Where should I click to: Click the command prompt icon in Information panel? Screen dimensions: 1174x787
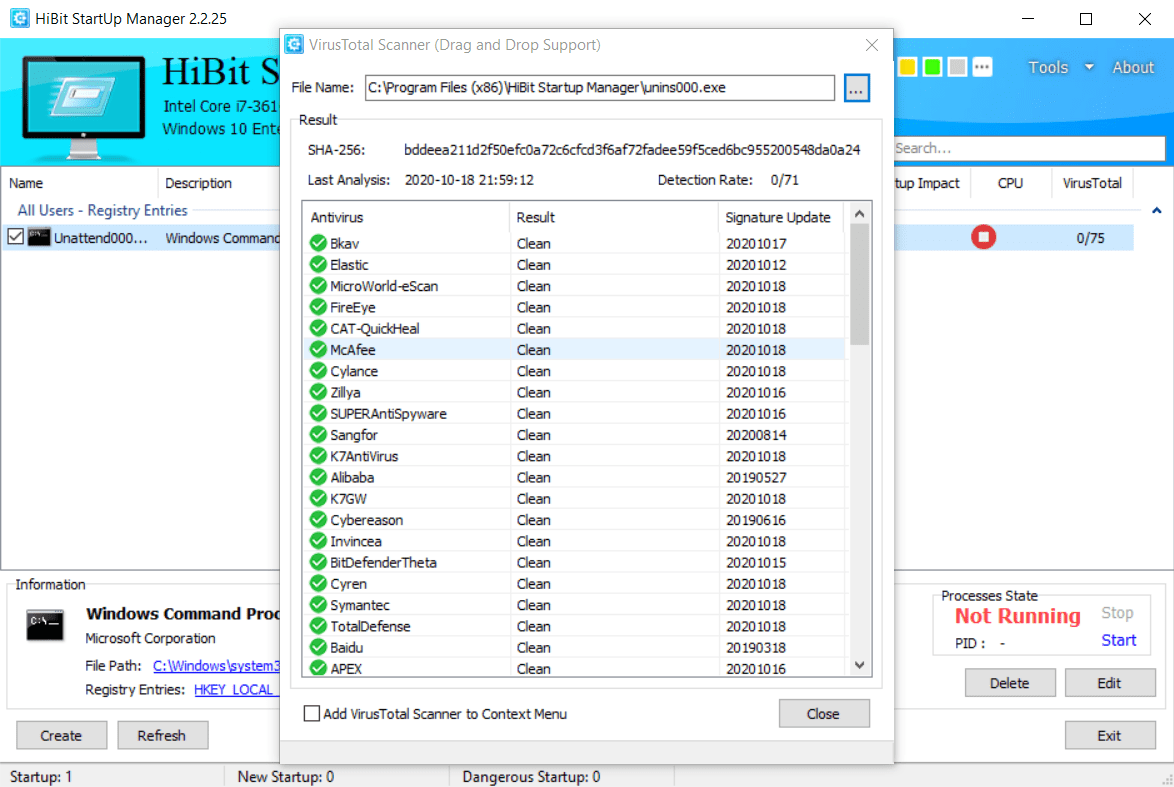[x=45, y=625]
